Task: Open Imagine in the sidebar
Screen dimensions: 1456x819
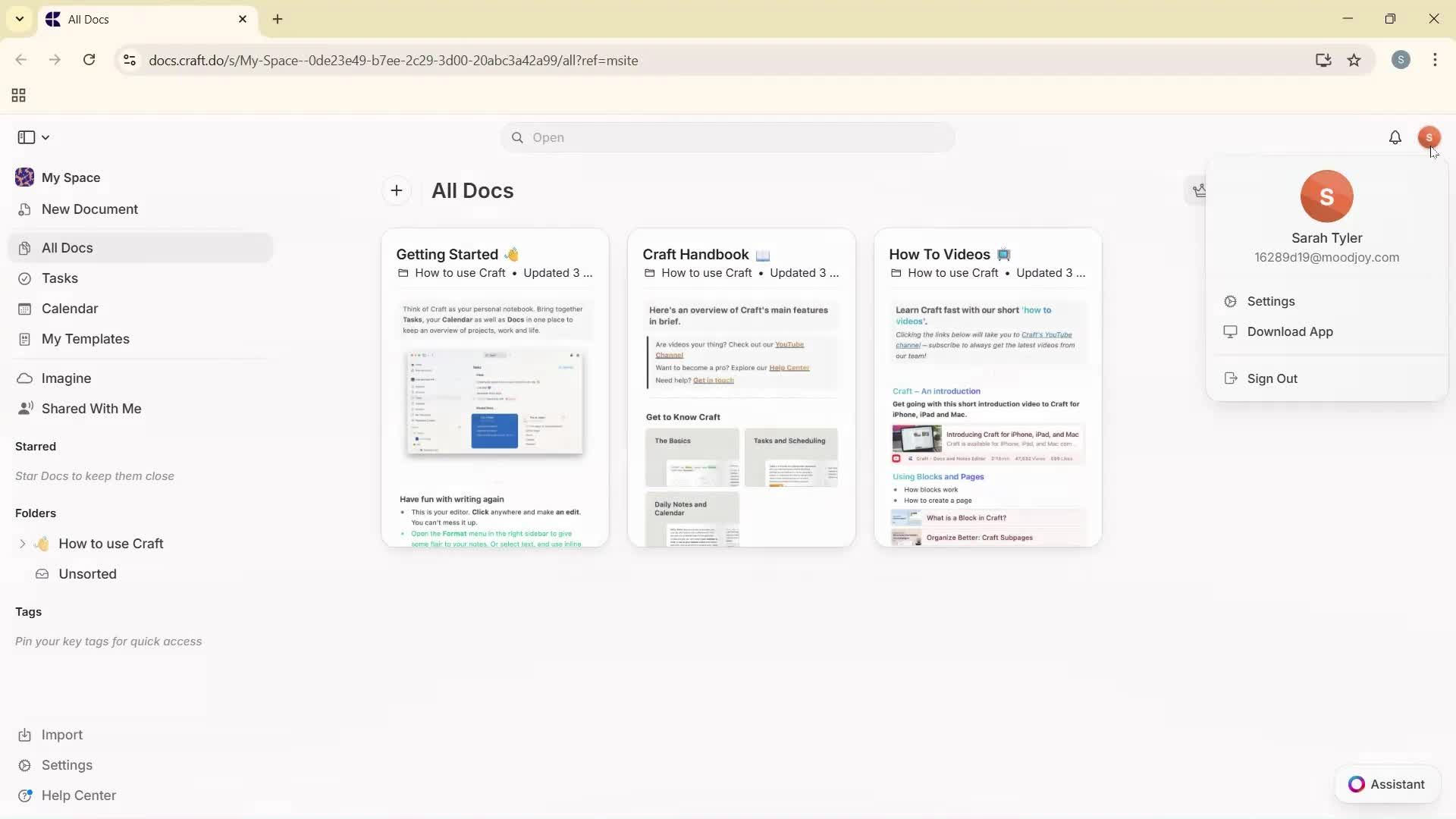Action: [66, 378]
